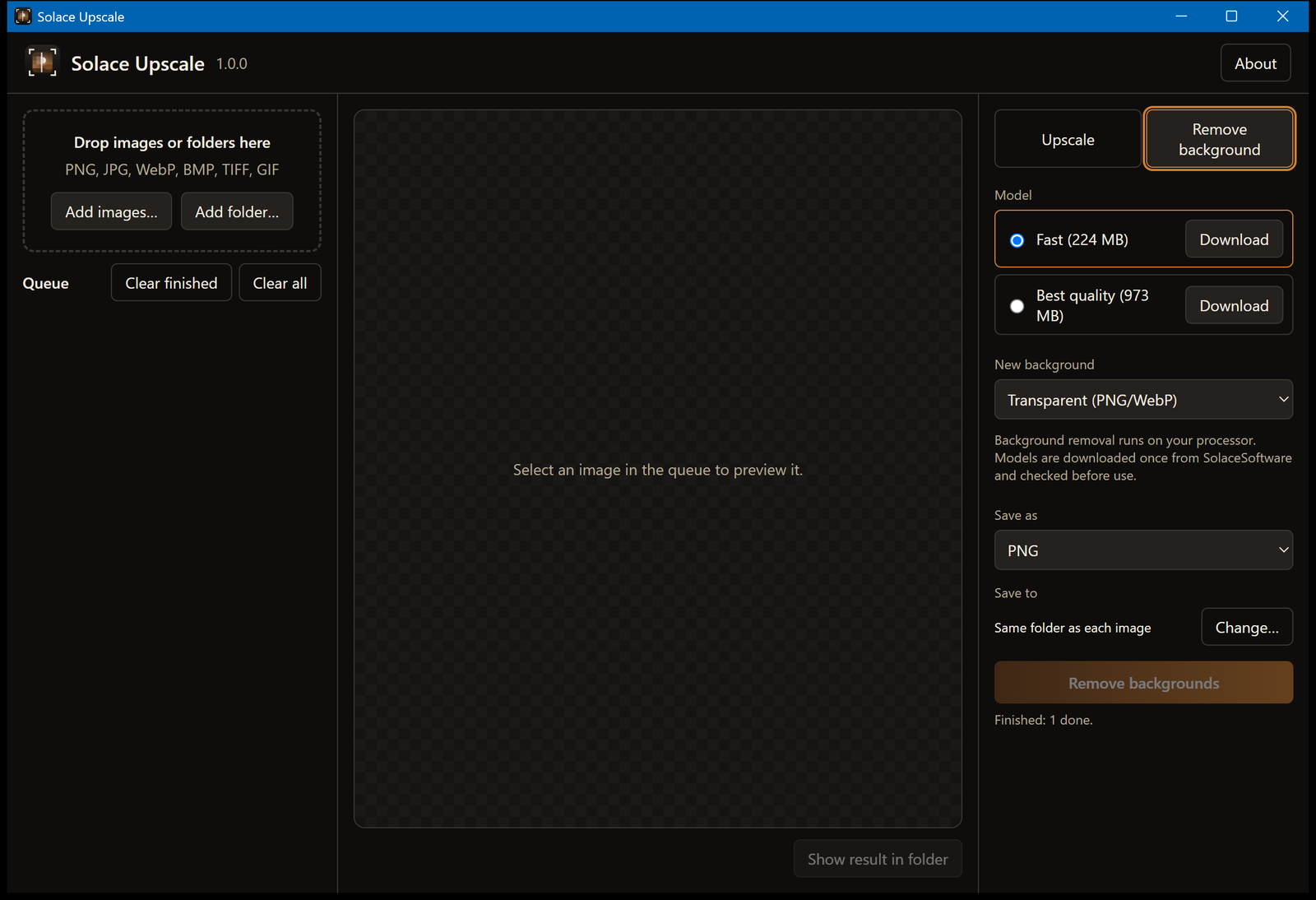Download the Best quality model

click(x=1234, y=305)
